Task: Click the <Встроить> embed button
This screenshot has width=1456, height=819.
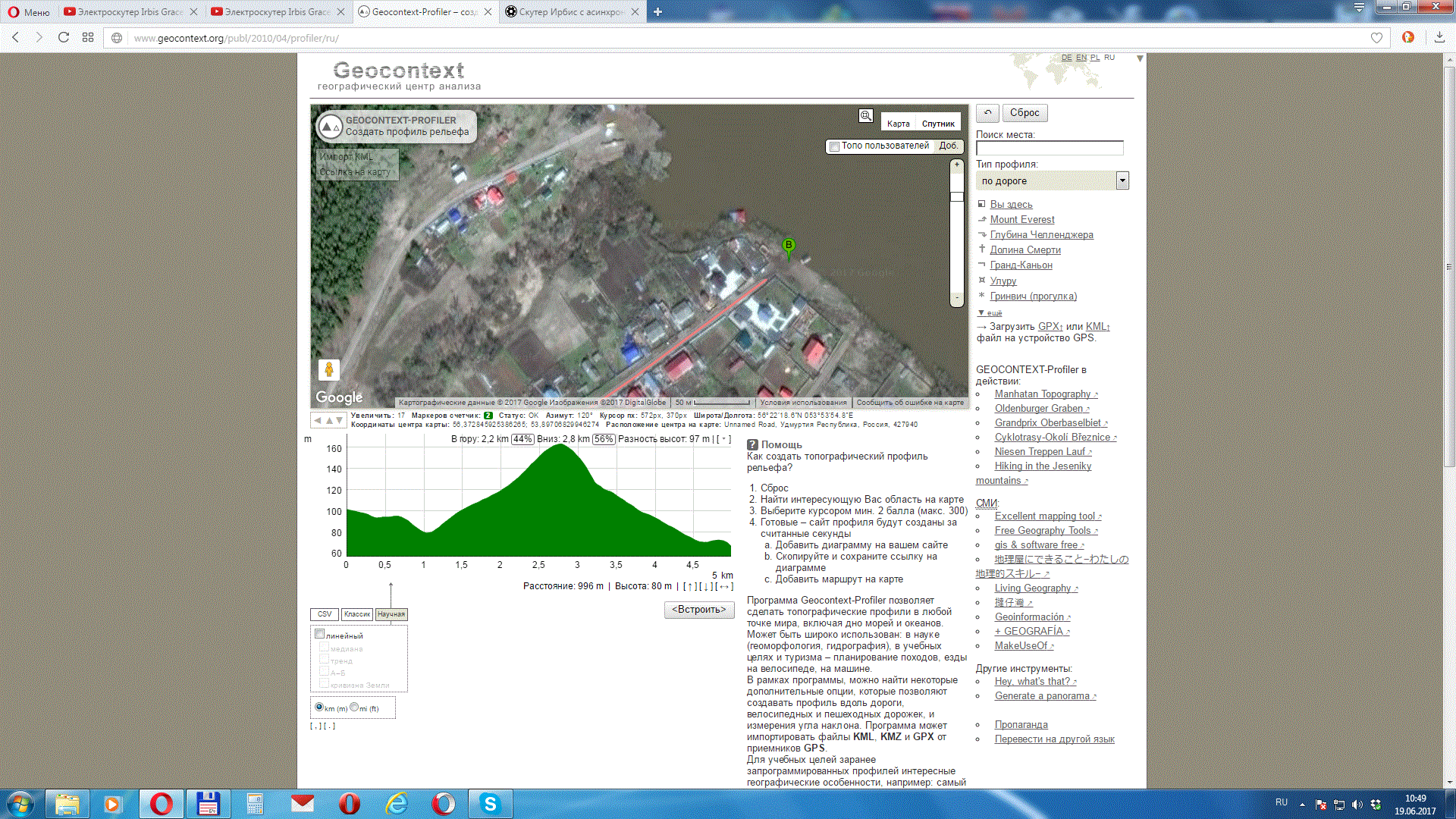Action: (699, 610)
